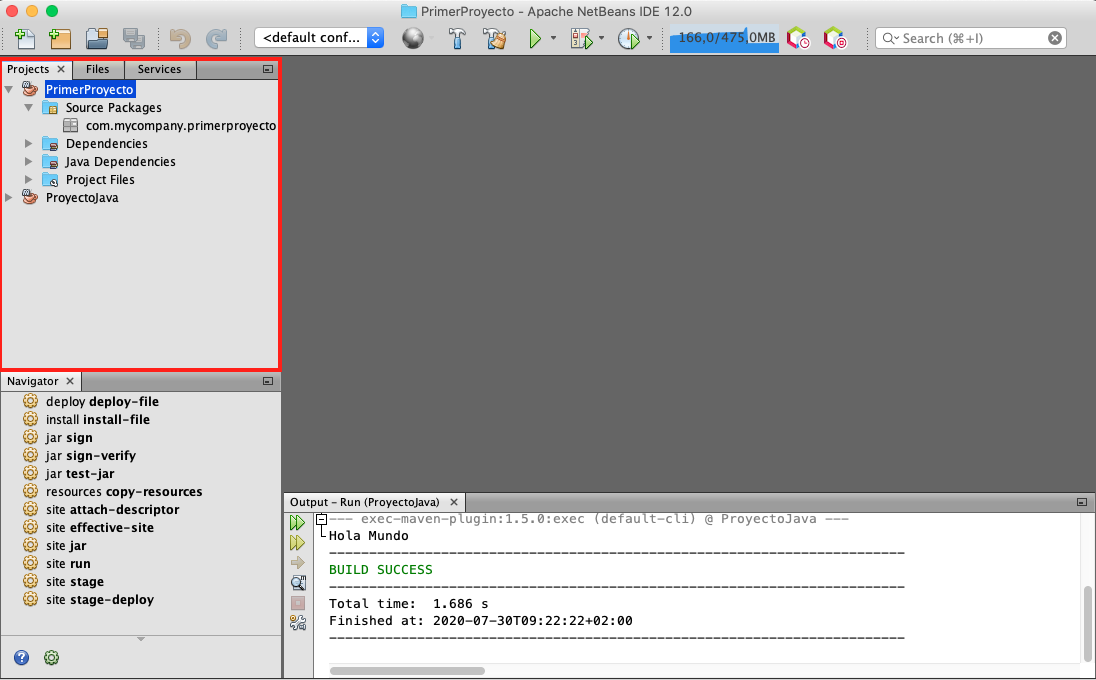This screenshot has height=680, width=1096.
Task: Select the site attach-descriptor goal
Action: coord(113,509)
